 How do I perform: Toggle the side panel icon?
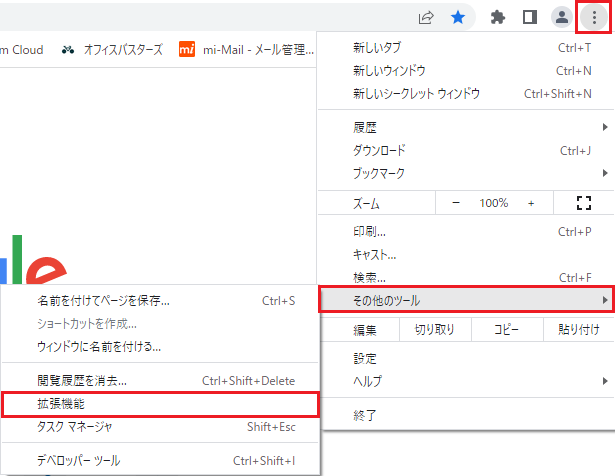530,16
